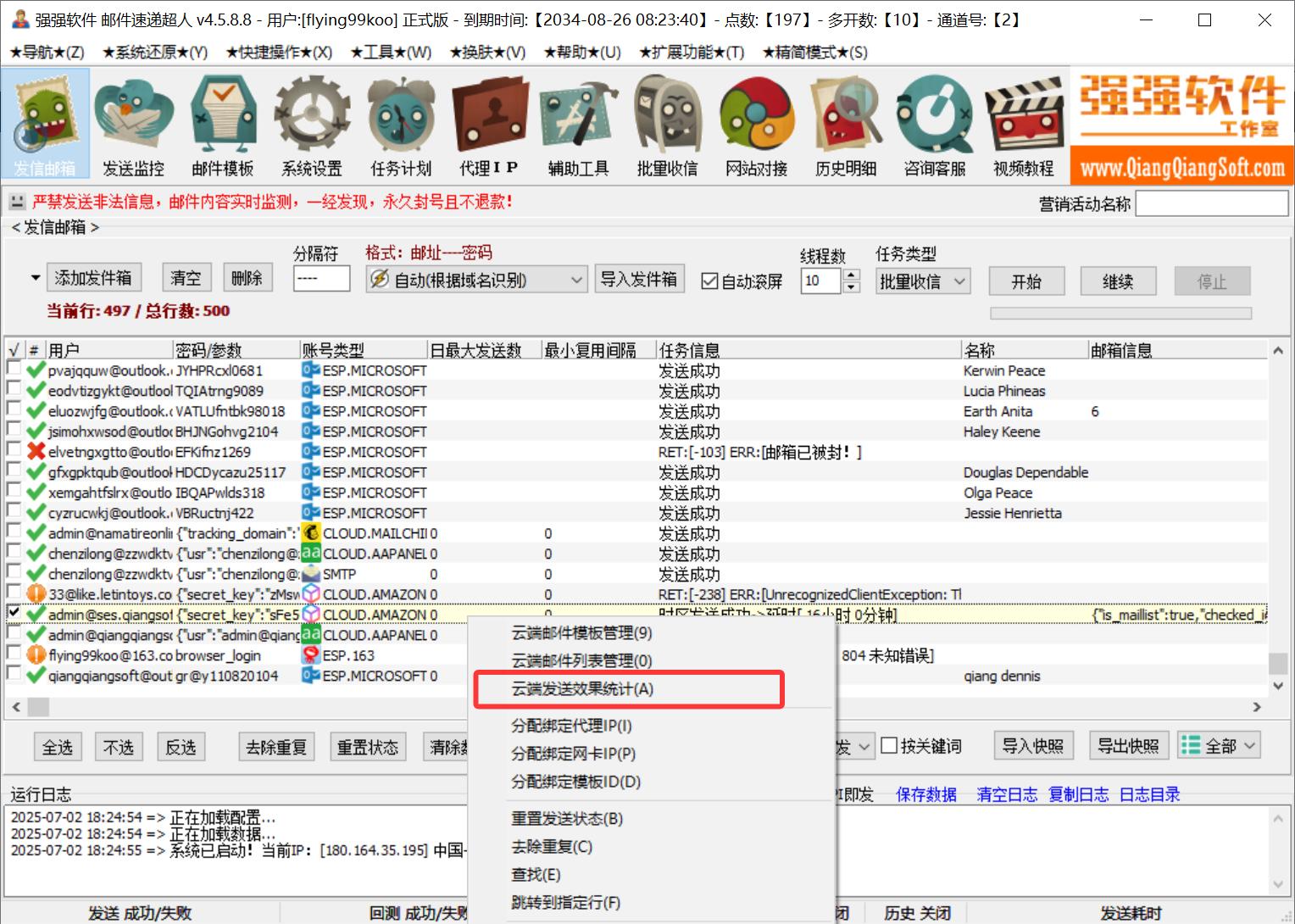Open the 全部 filter dropdown
Viewport: 1295px width, 924px height.
tap(1219, 746)
